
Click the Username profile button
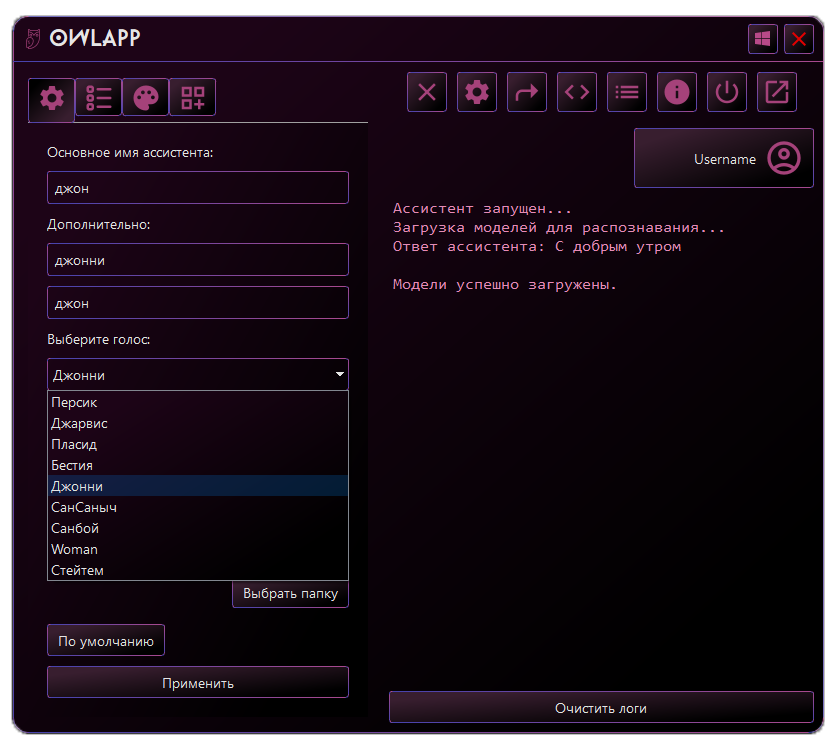tap(723, 158)
